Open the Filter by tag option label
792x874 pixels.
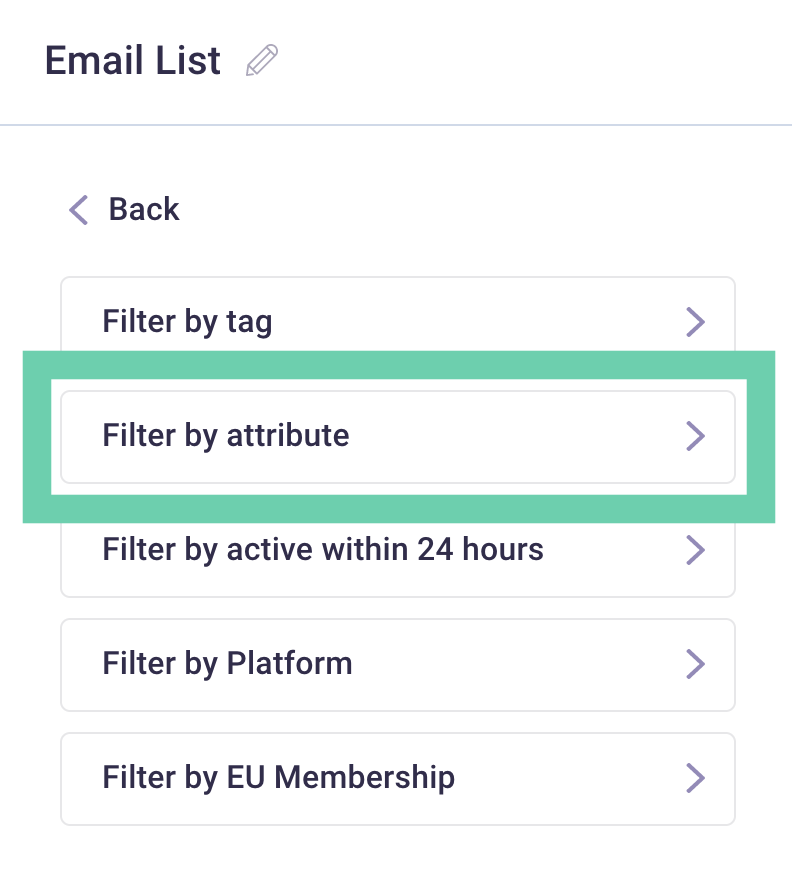[187, 322]
